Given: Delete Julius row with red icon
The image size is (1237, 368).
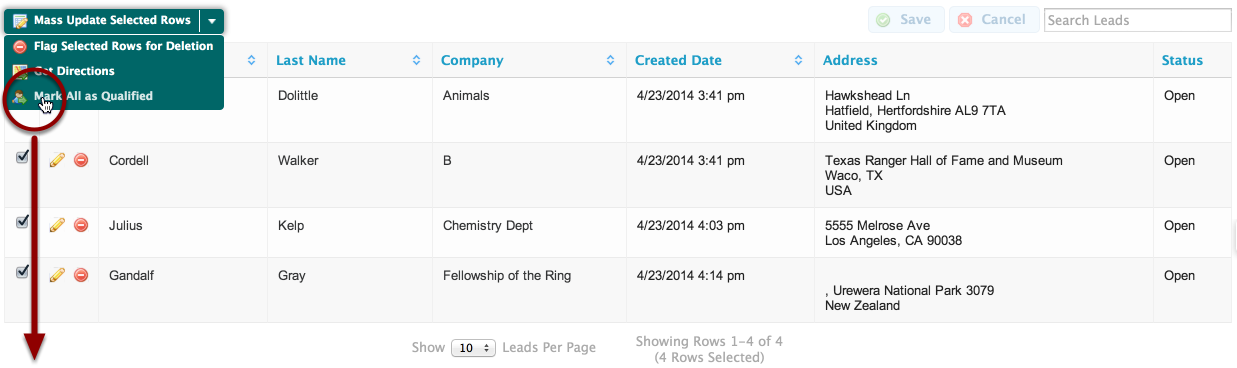Looking at the screenshot, I should (x=81, y=225).
